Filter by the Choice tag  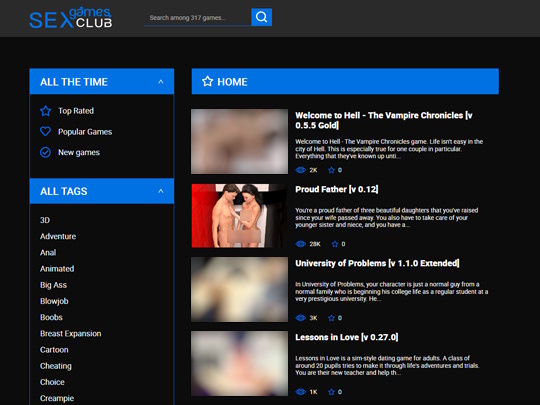click(52, 382)
